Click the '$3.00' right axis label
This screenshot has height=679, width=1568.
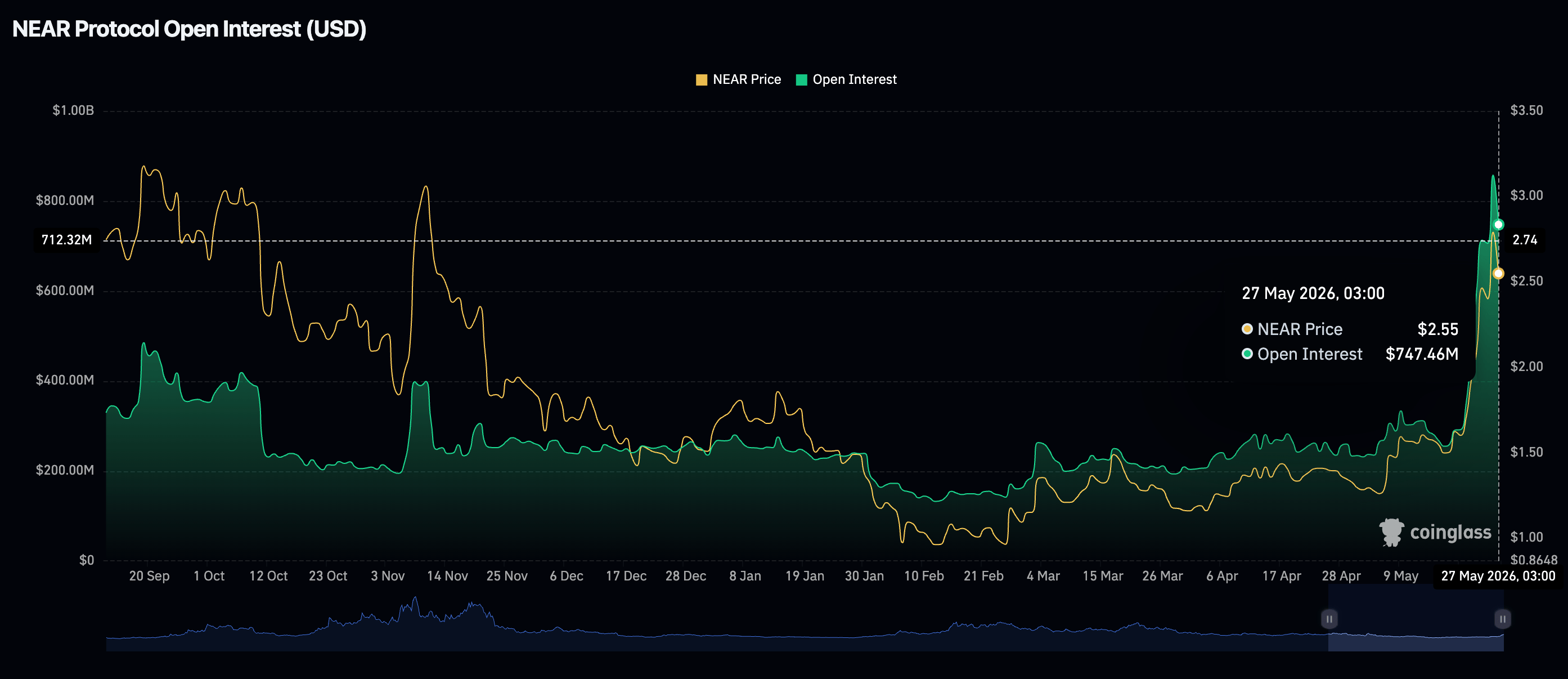(1526, 195)
